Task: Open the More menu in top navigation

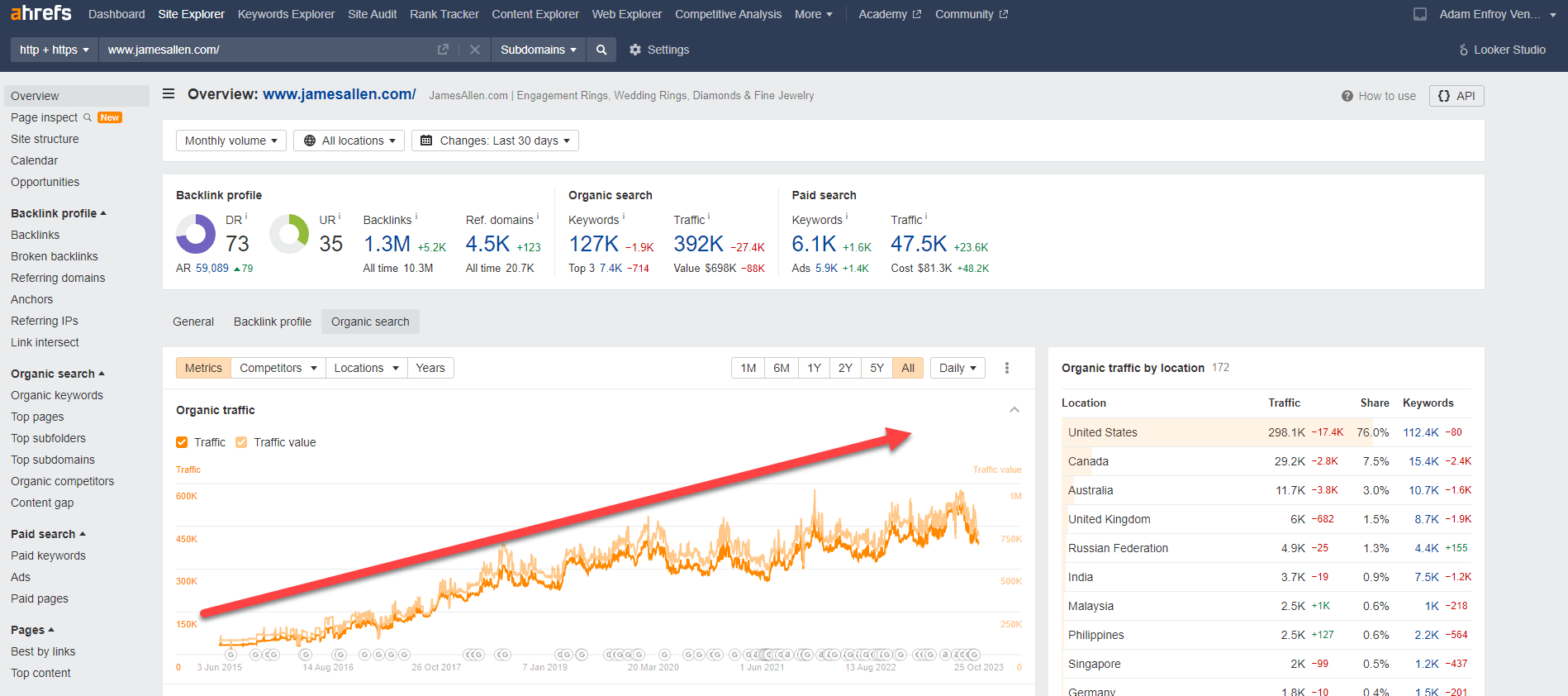Action: [x=814, y=14]
